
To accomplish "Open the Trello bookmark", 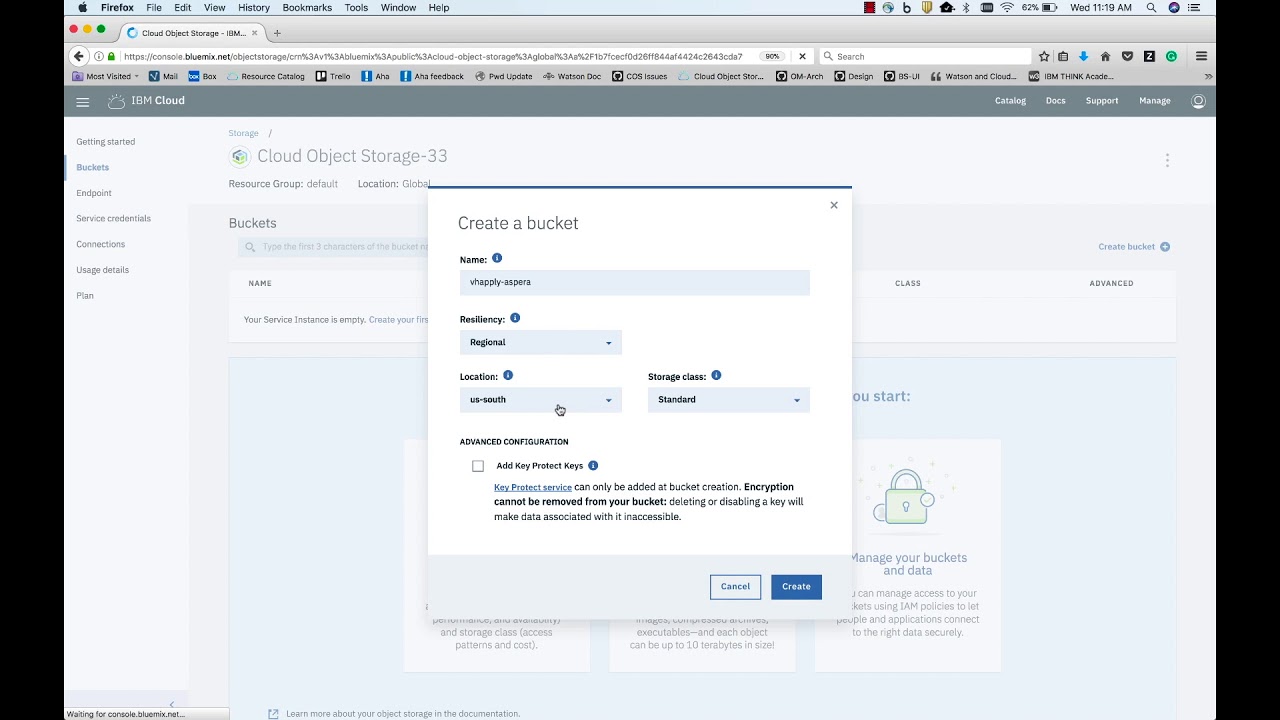I will (333, 76).
